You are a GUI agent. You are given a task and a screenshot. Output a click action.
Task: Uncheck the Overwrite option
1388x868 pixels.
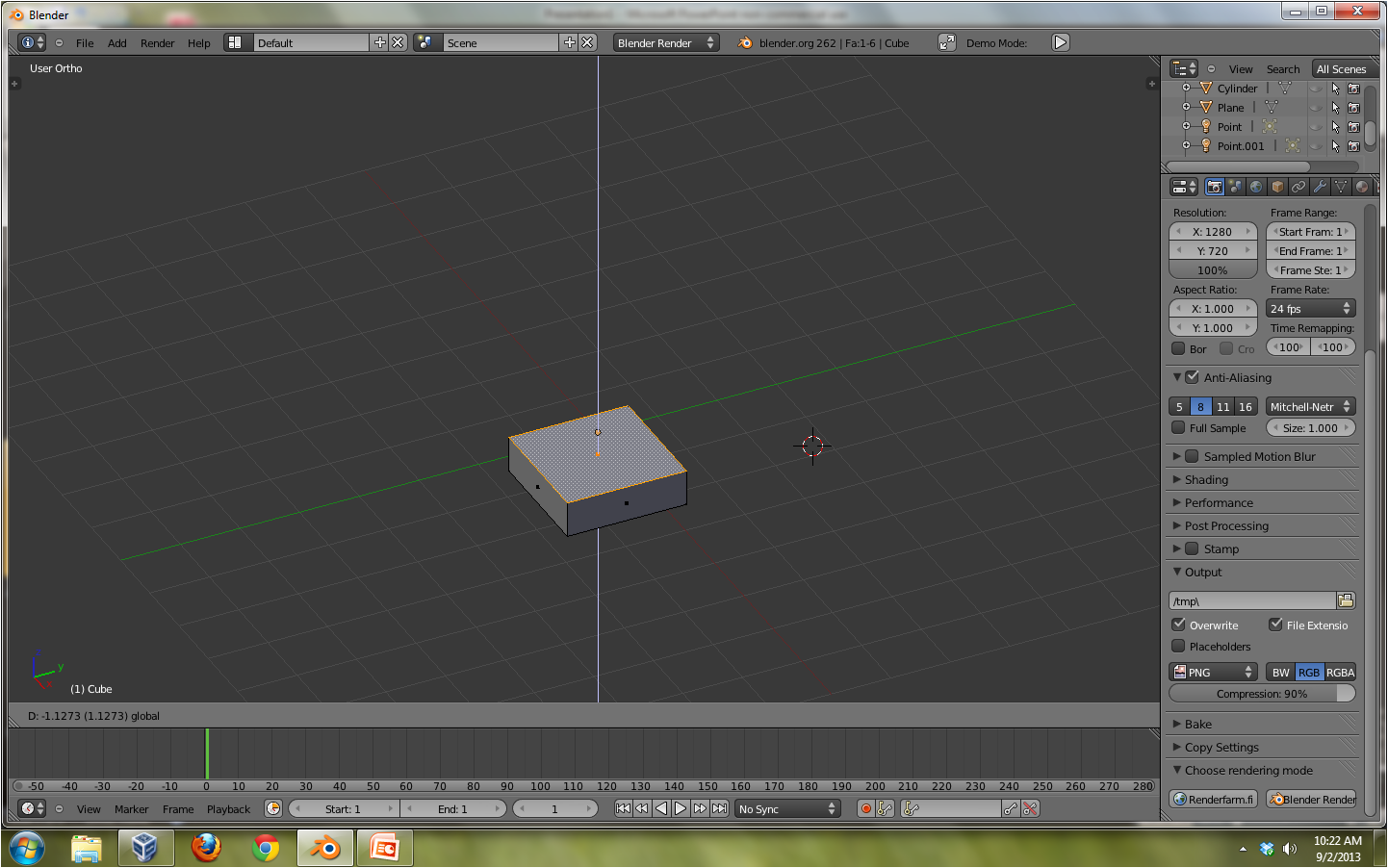coord(1178,625)
